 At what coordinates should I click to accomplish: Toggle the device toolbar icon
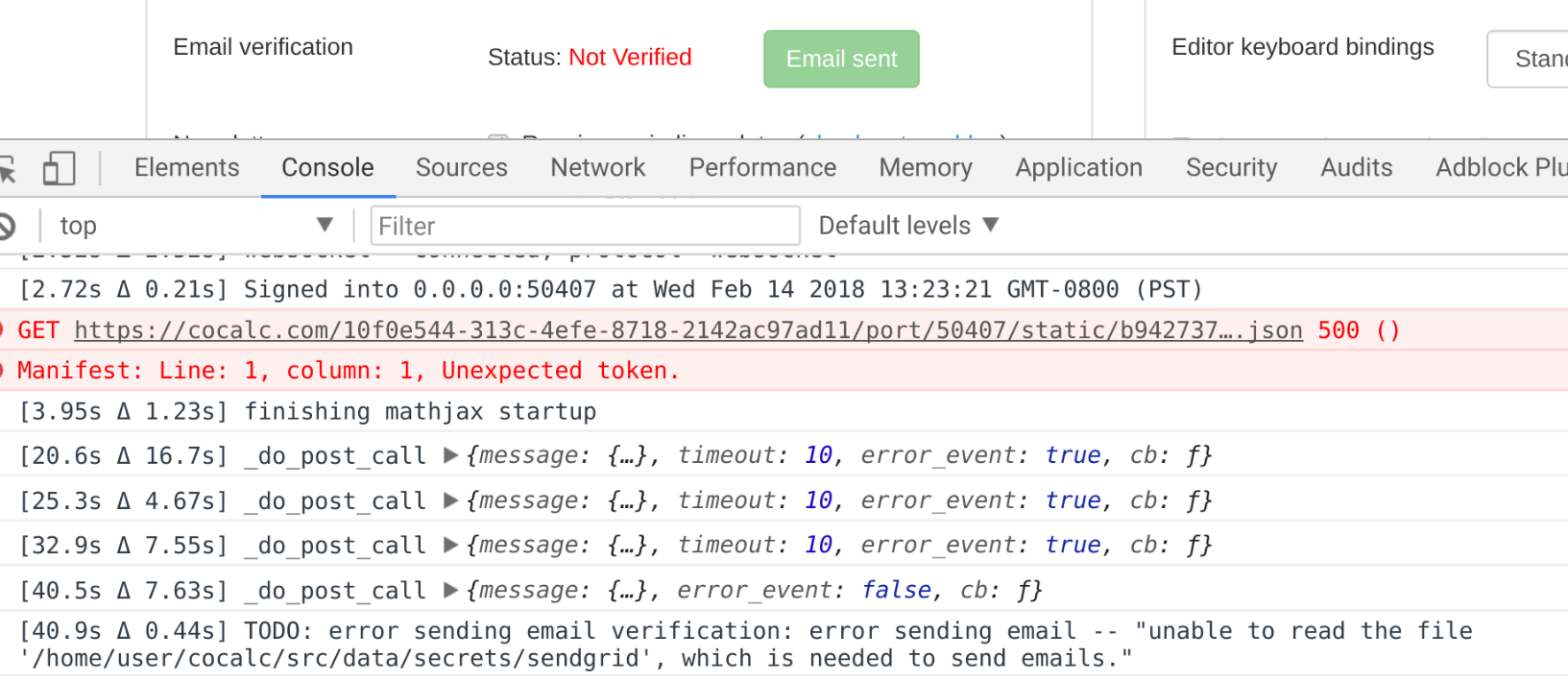[x=59, y=167]
